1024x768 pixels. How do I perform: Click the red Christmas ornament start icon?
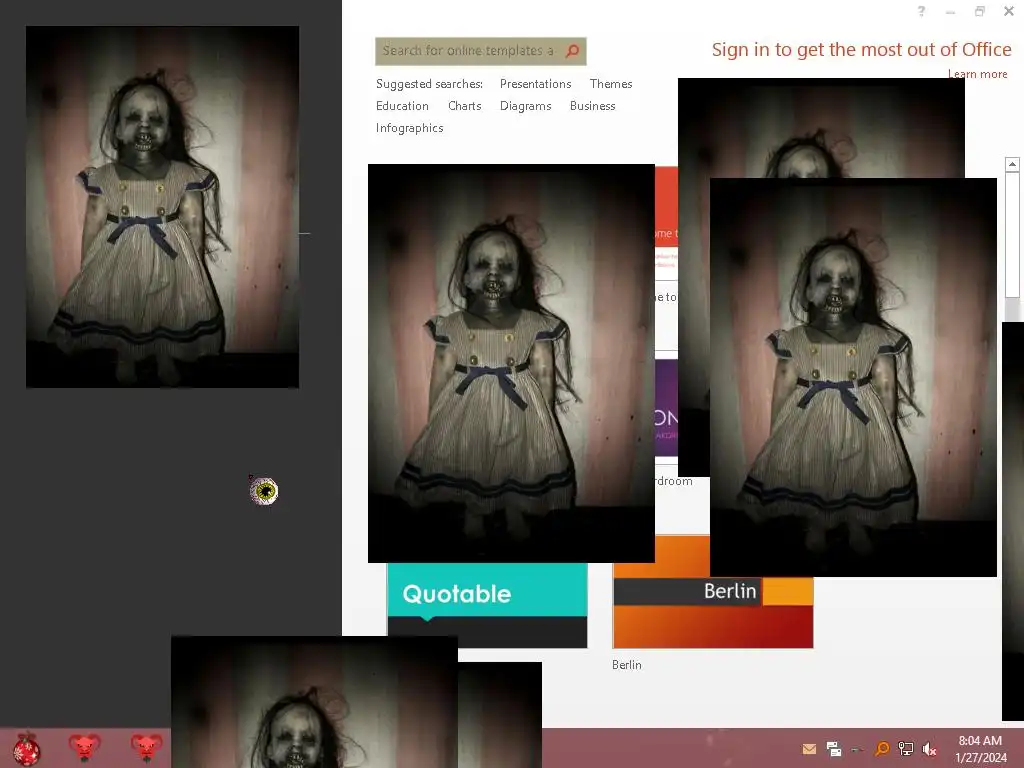click(x=26, y=748)
